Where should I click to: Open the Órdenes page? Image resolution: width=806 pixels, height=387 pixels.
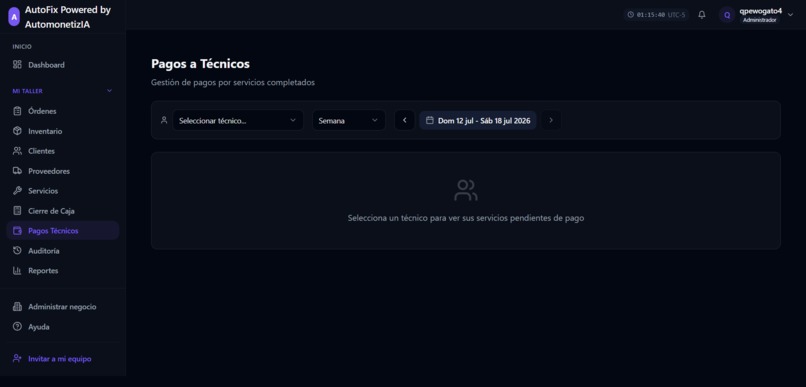point(63,111)
